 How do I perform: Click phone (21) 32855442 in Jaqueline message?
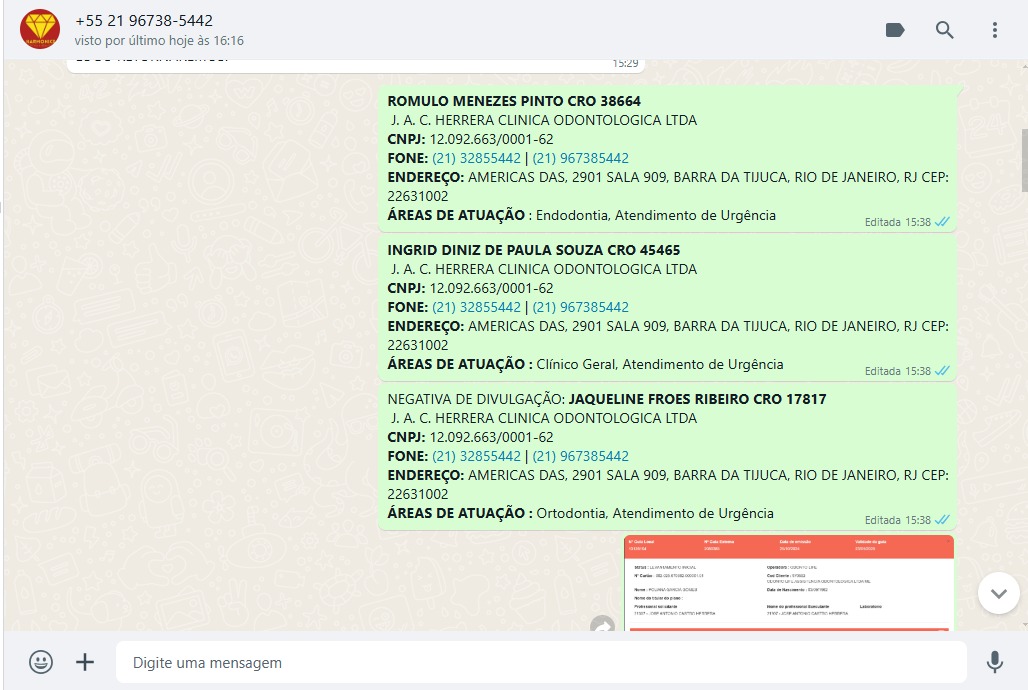(x=476, y=456)
